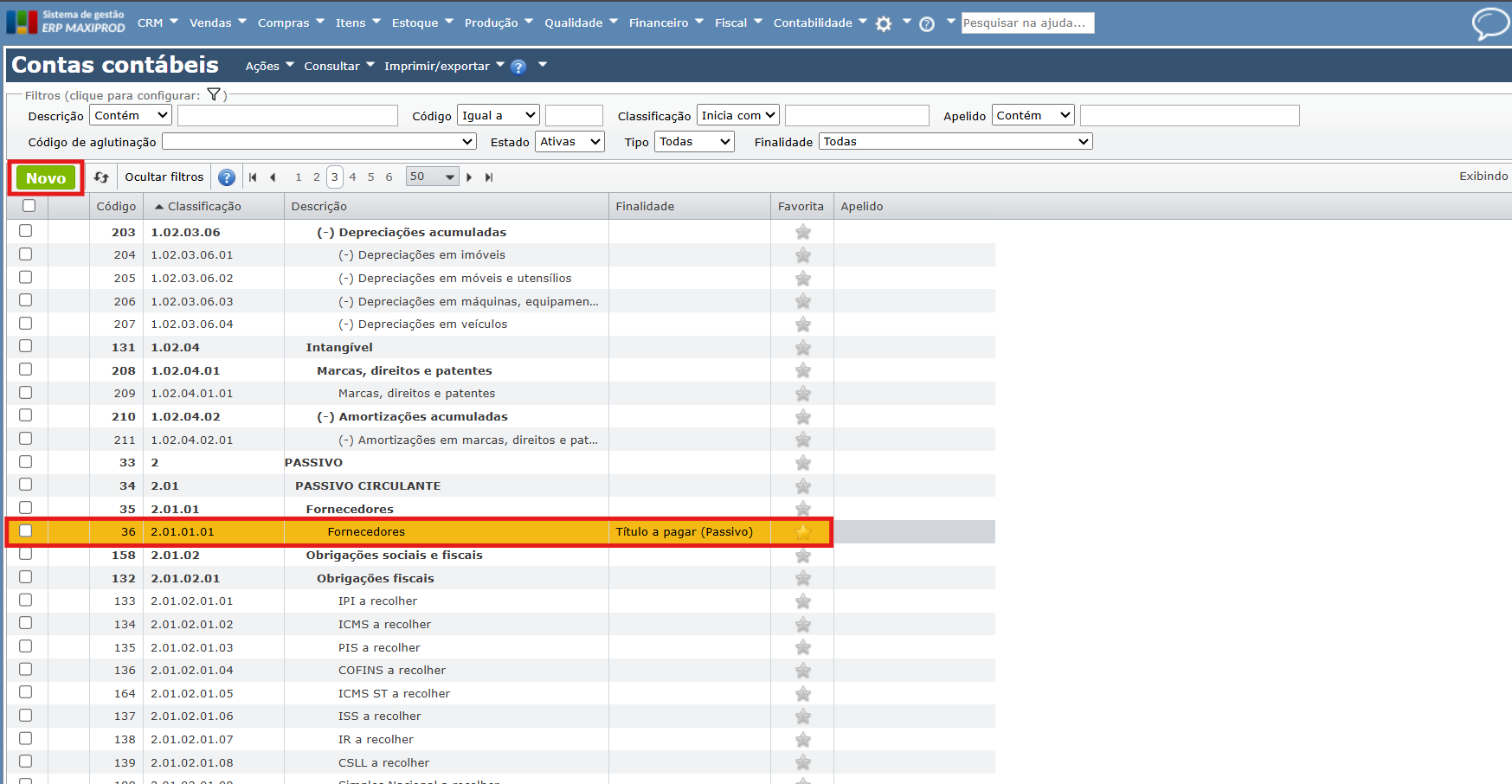The height and width of the screenshot is (784, 1512).
Task: Select checkbox for IPI a recolher row
Action: tap(26, 601)
